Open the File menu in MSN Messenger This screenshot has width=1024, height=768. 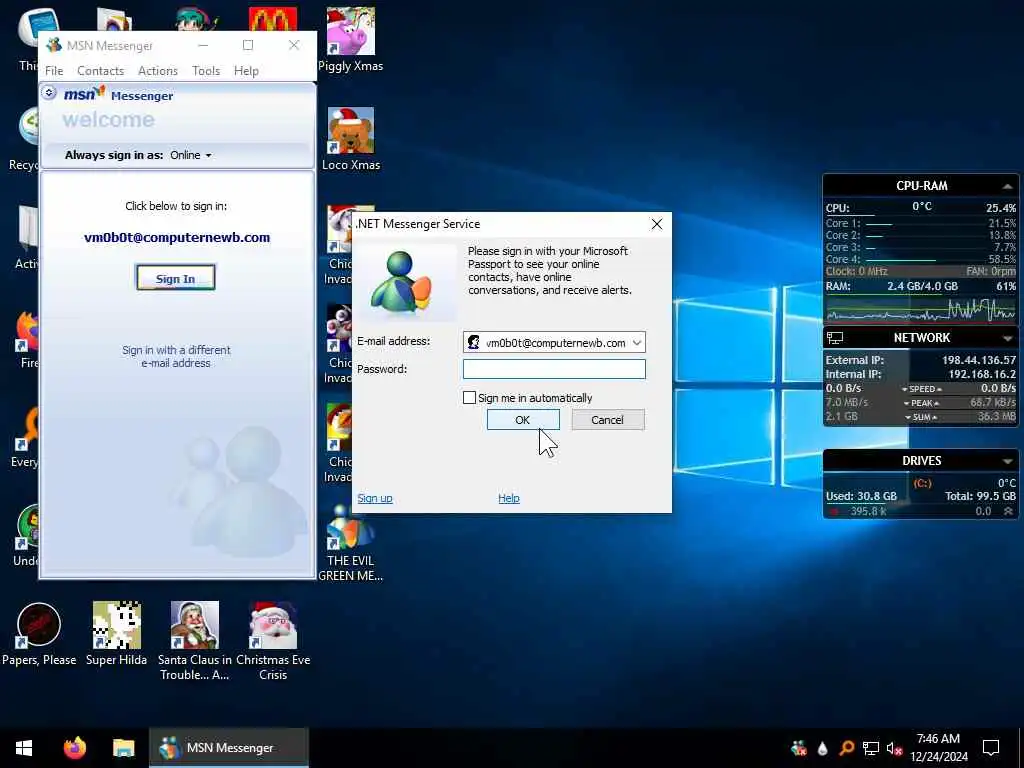click(54, 71)
